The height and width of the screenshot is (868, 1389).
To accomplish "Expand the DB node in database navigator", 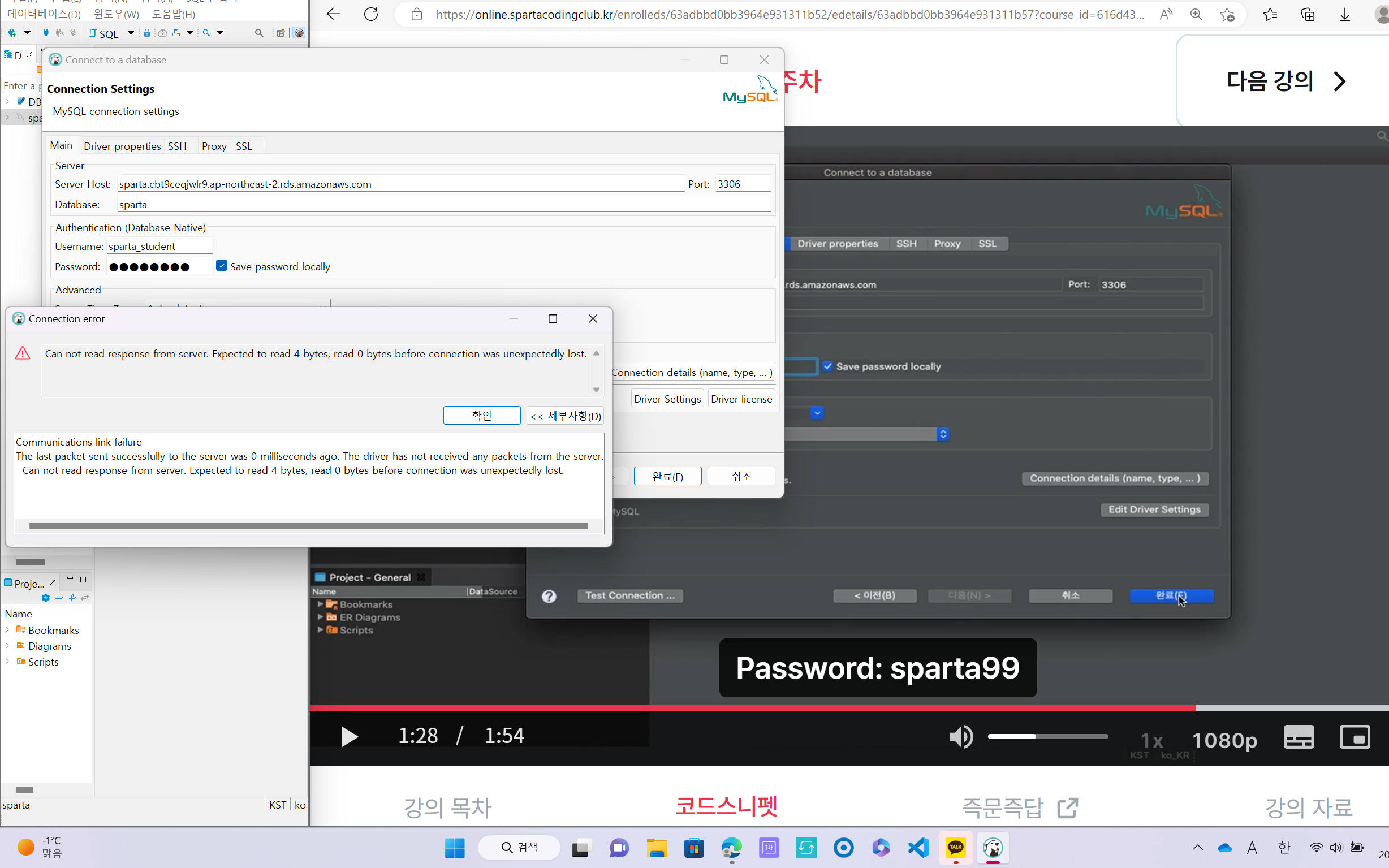I will click(7, 102).
